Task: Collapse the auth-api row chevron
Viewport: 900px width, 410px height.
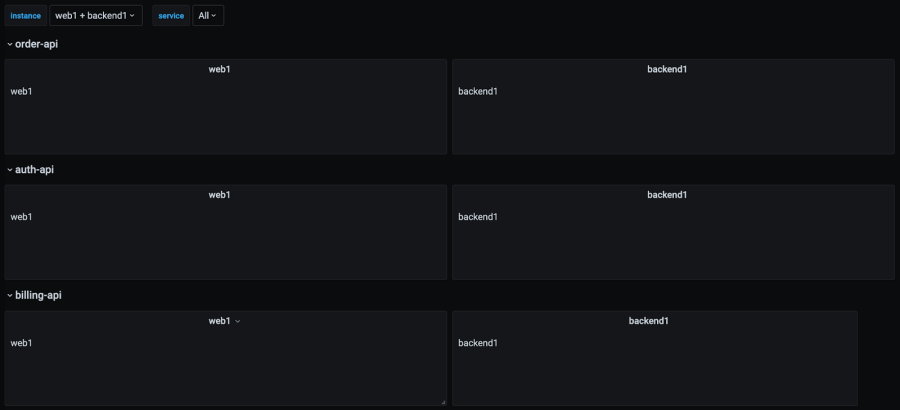Action: point(9,170)
